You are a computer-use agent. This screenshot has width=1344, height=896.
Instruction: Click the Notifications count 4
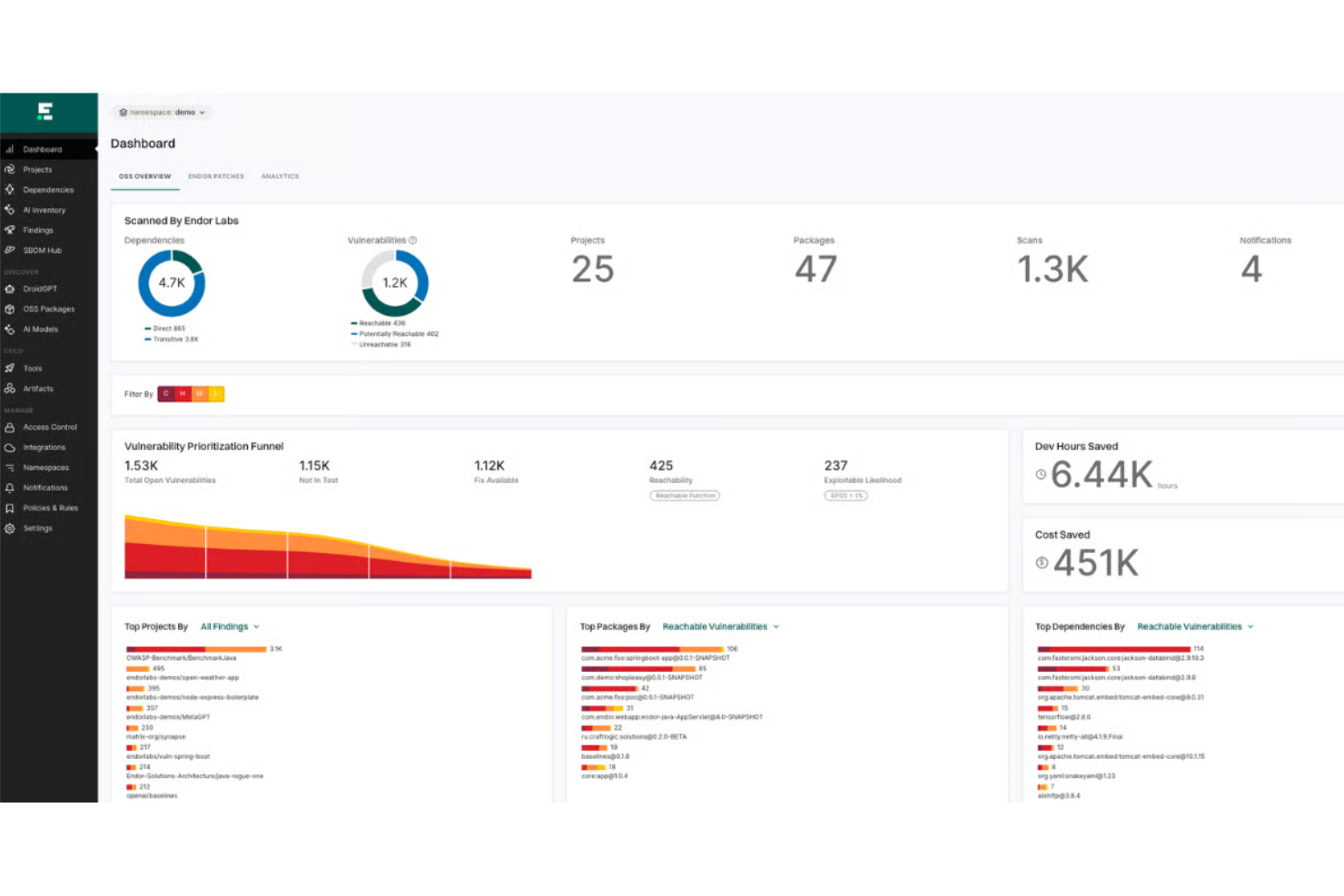click(x=1251, y=270)
